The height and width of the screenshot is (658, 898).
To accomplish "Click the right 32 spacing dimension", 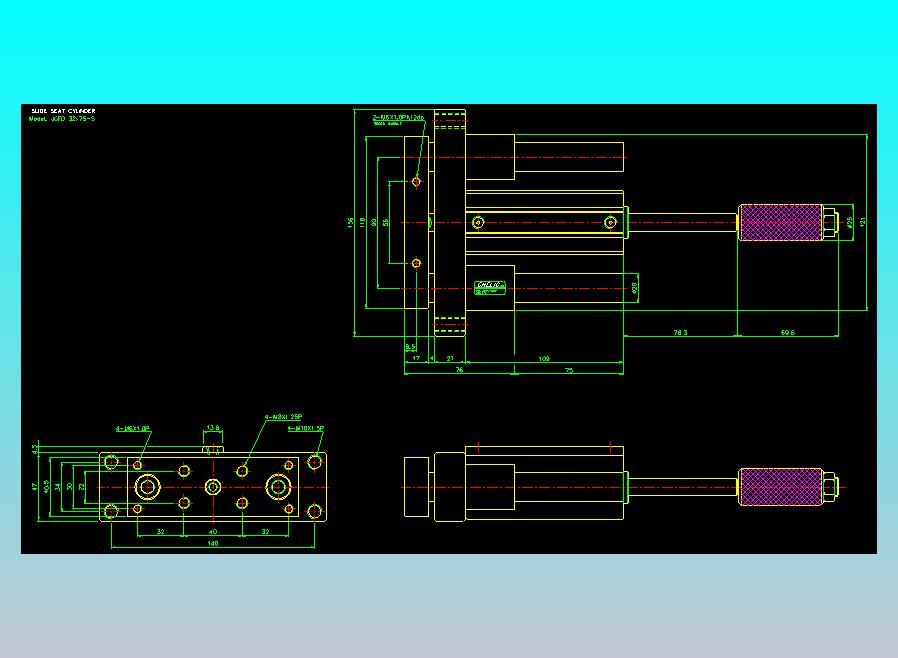I will [265, 532].
